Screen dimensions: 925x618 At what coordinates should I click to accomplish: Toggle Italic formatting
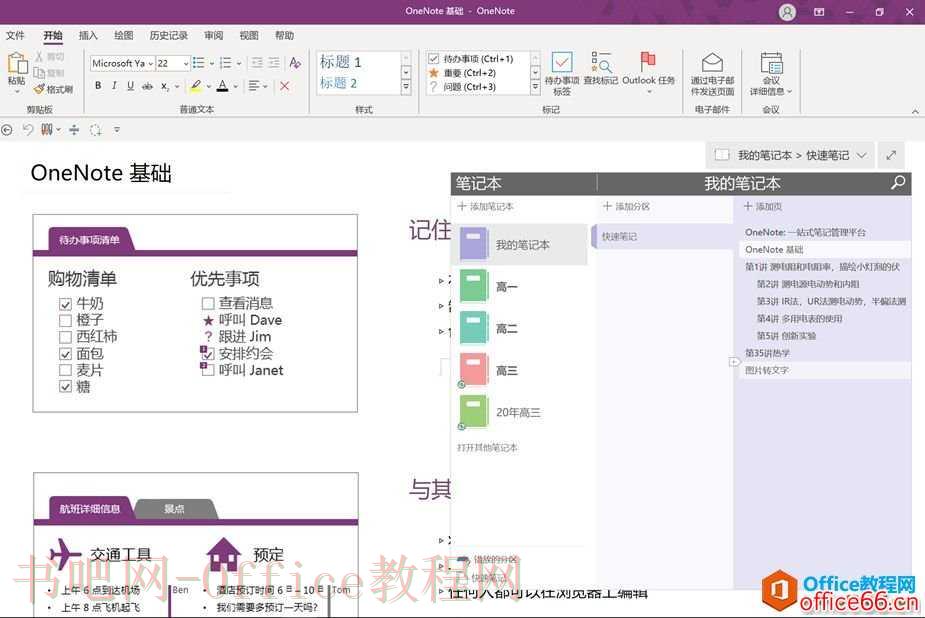point(114,86)
